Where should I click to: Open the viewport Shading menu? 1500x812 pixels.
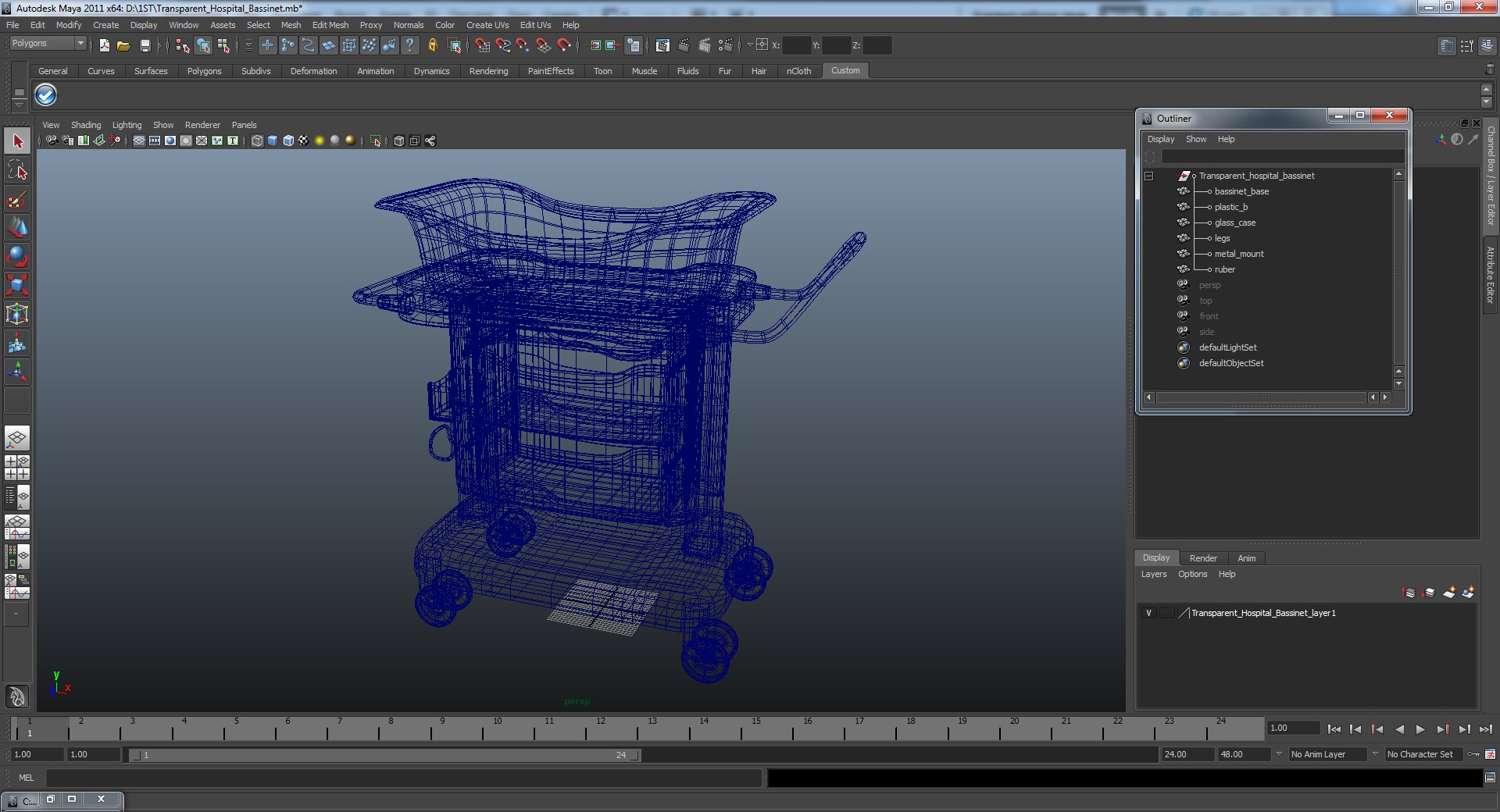(x=86, y=125)
